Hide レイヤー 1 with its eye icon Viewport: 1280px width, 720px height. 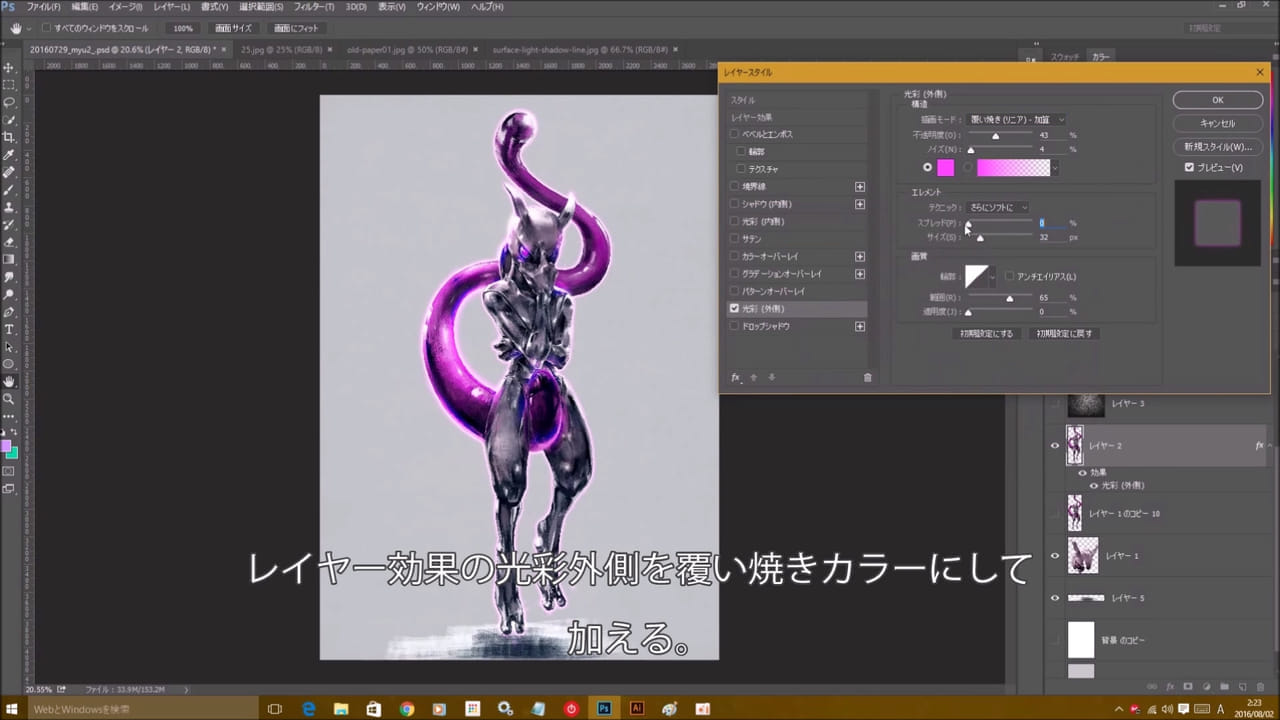1054,556
